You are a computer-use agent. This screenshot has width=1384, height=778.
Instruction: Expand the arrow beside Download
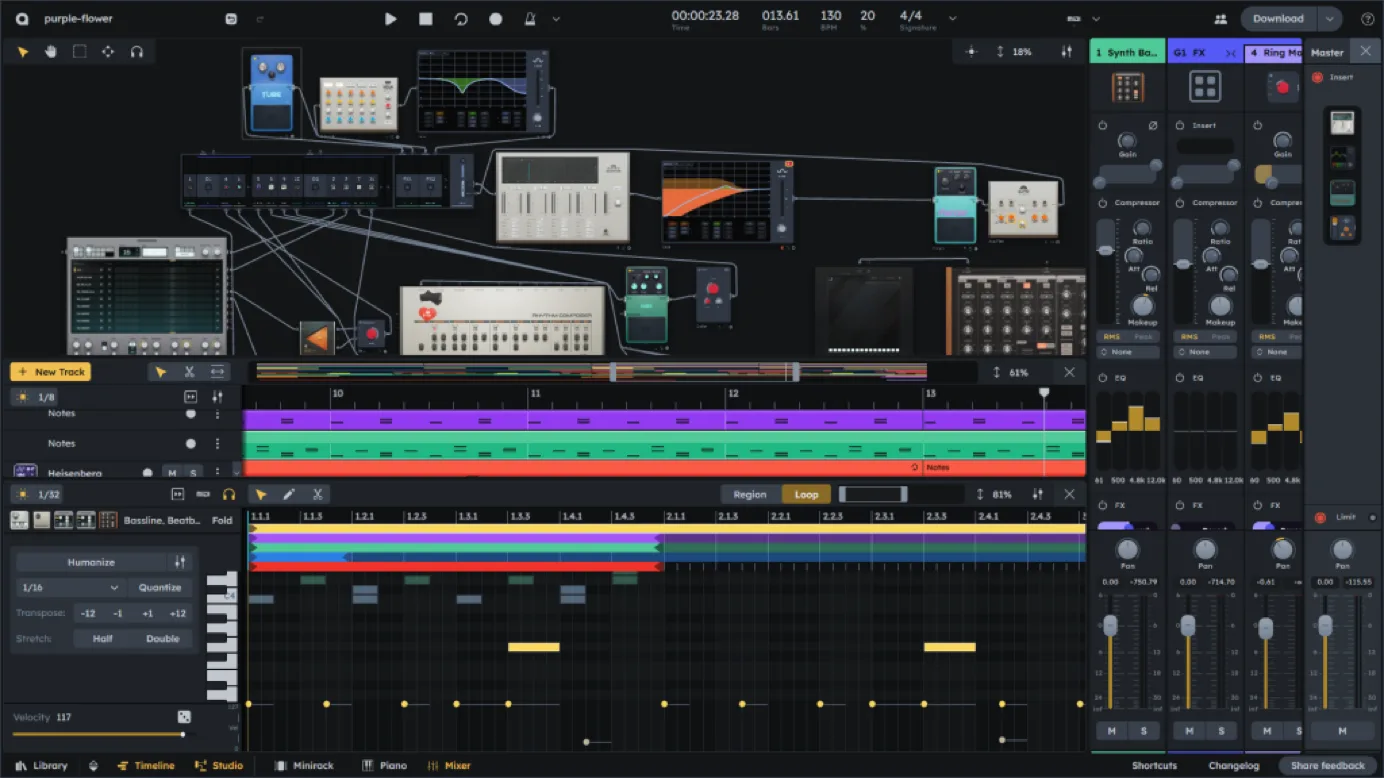pyautogui.click(x=1330, y=18)
